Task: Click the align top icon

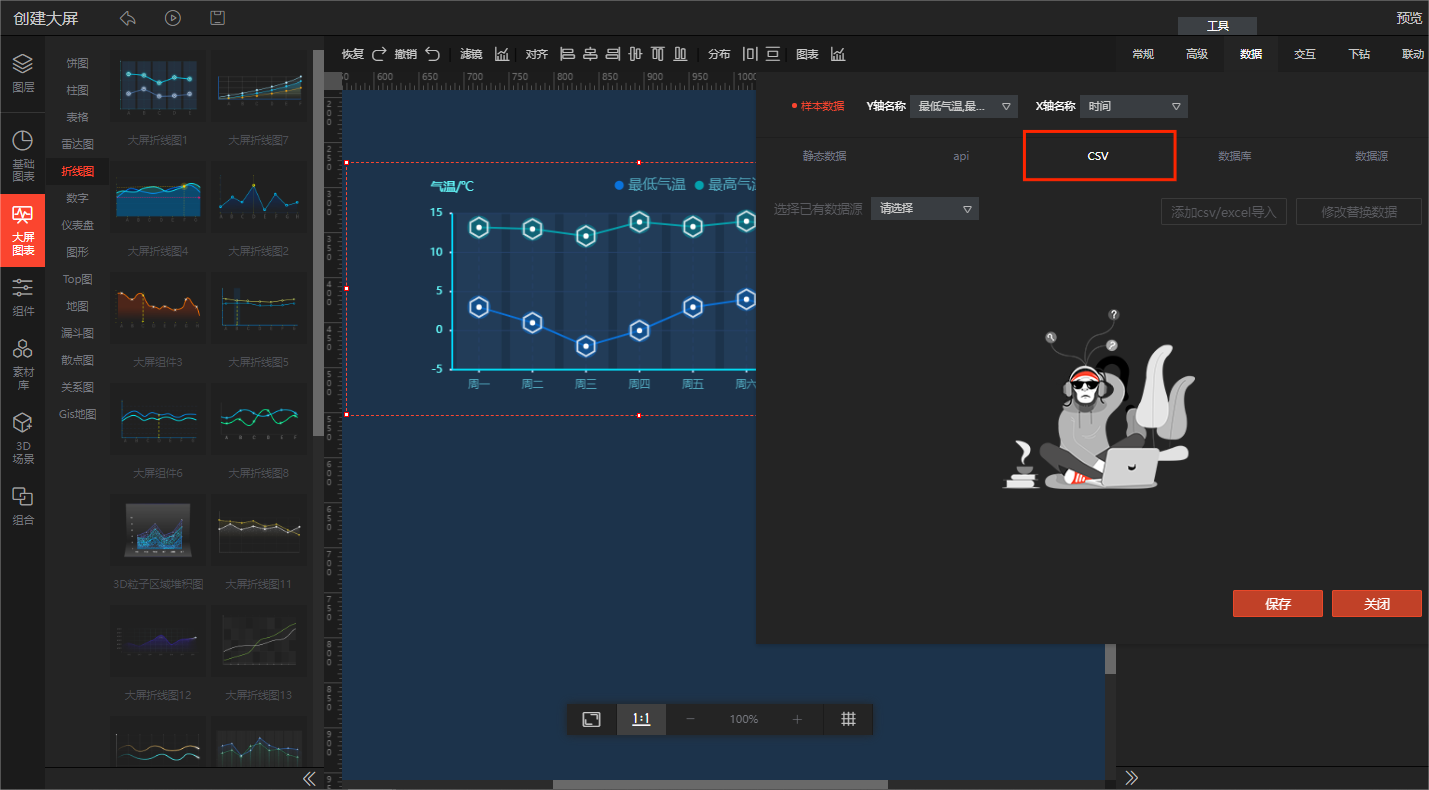Action: 658,54
